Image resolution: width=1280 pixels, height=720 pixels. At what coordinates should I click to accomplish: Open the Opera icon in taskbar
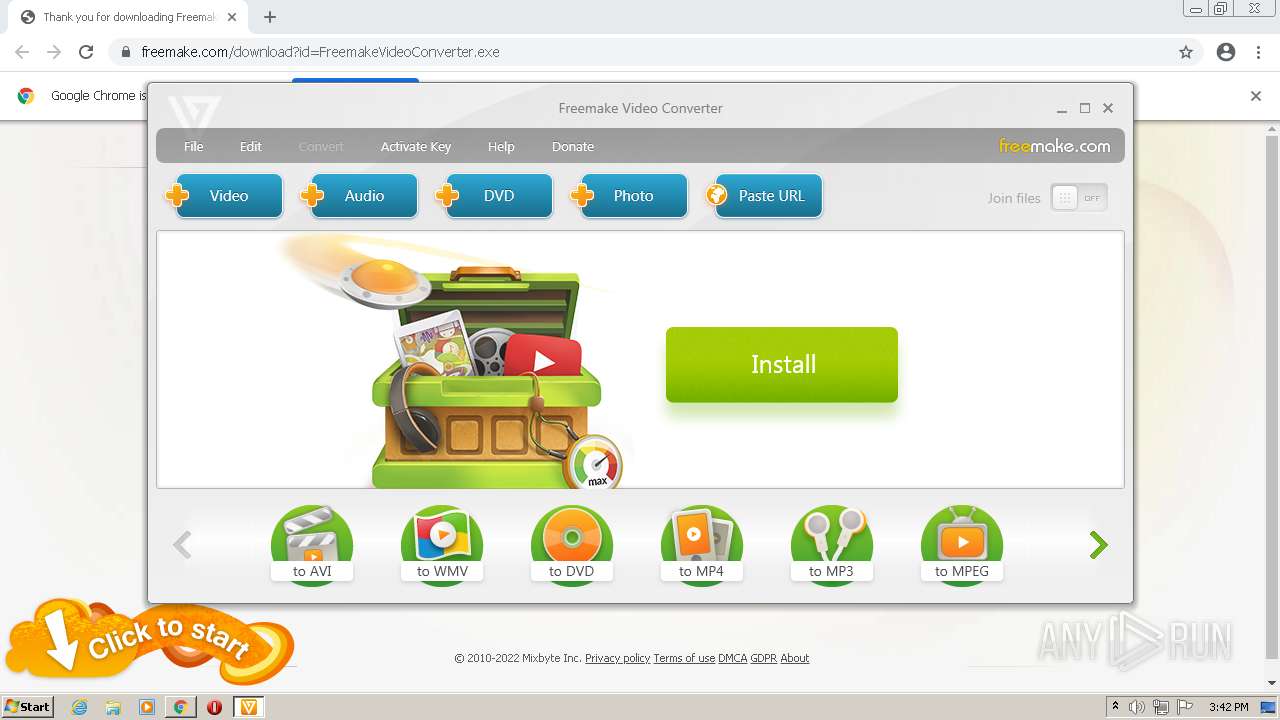[x=214, y=707]
